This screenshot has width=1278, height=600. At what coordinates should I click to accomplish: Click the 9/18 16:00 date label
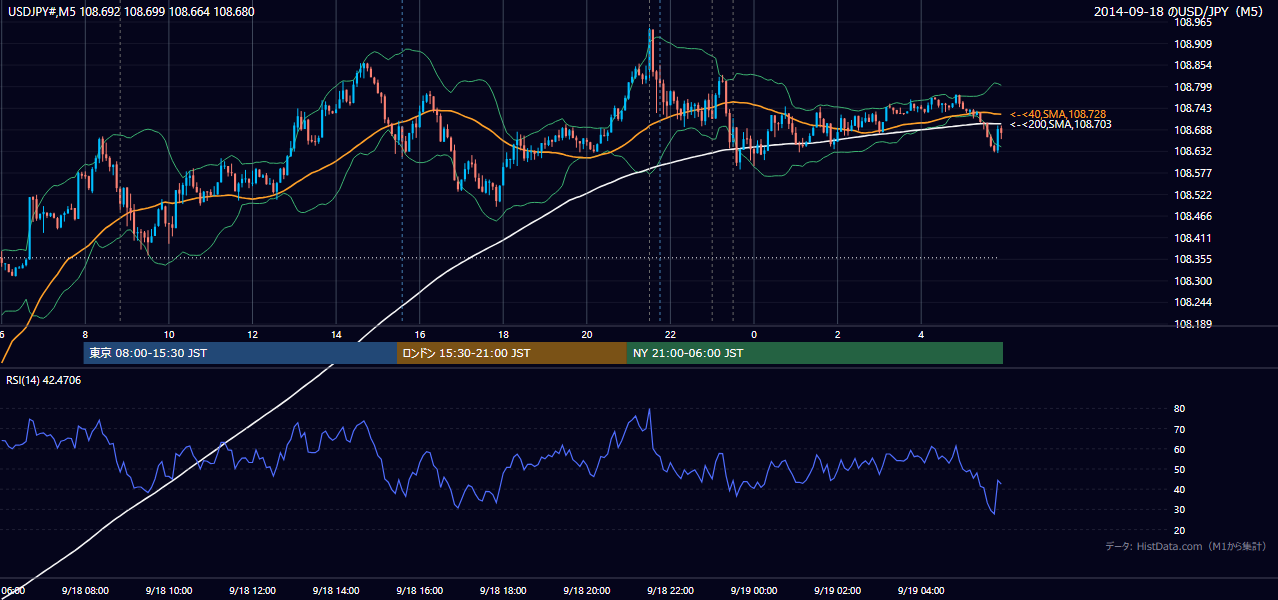[x=419, y=590]
